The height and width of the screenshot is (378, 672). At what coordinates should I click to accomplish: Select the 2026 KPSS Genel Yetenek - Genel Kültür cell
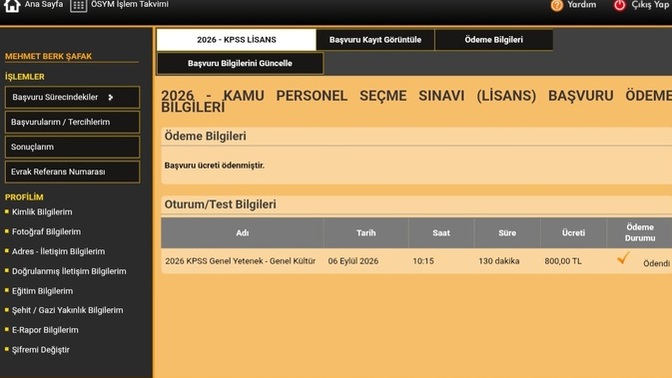(240, 261)
